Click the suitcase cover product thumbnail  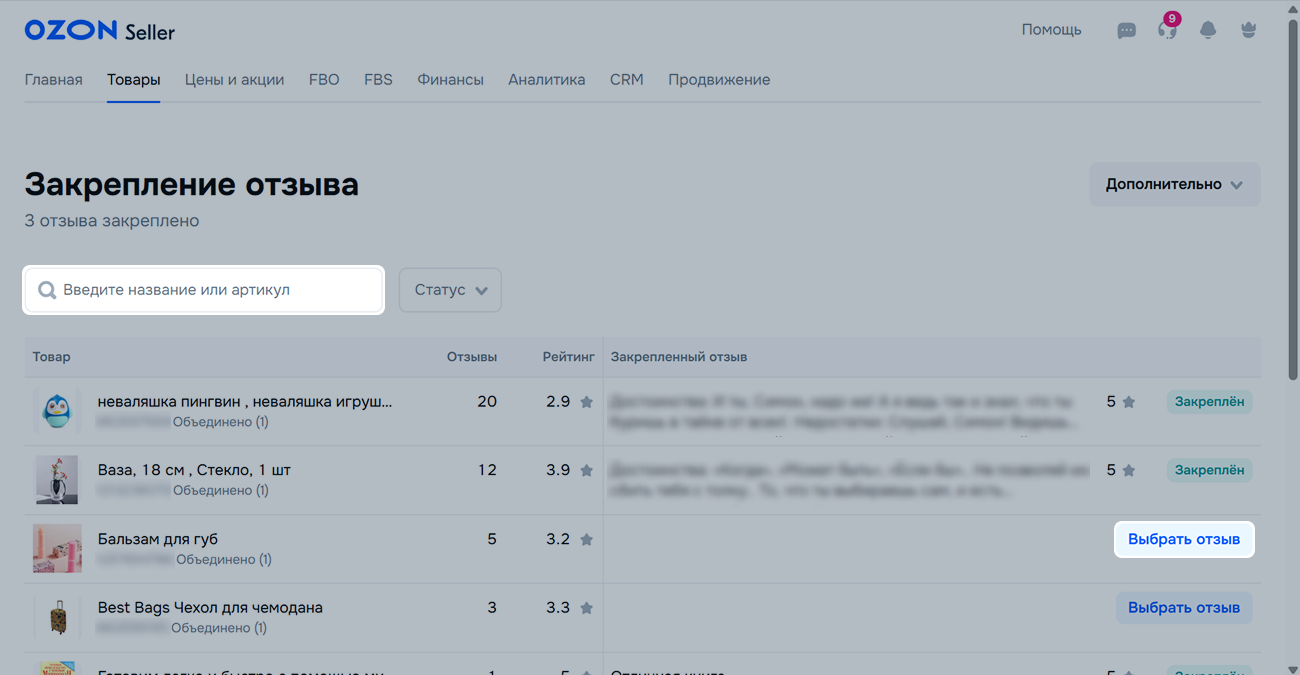57,617
